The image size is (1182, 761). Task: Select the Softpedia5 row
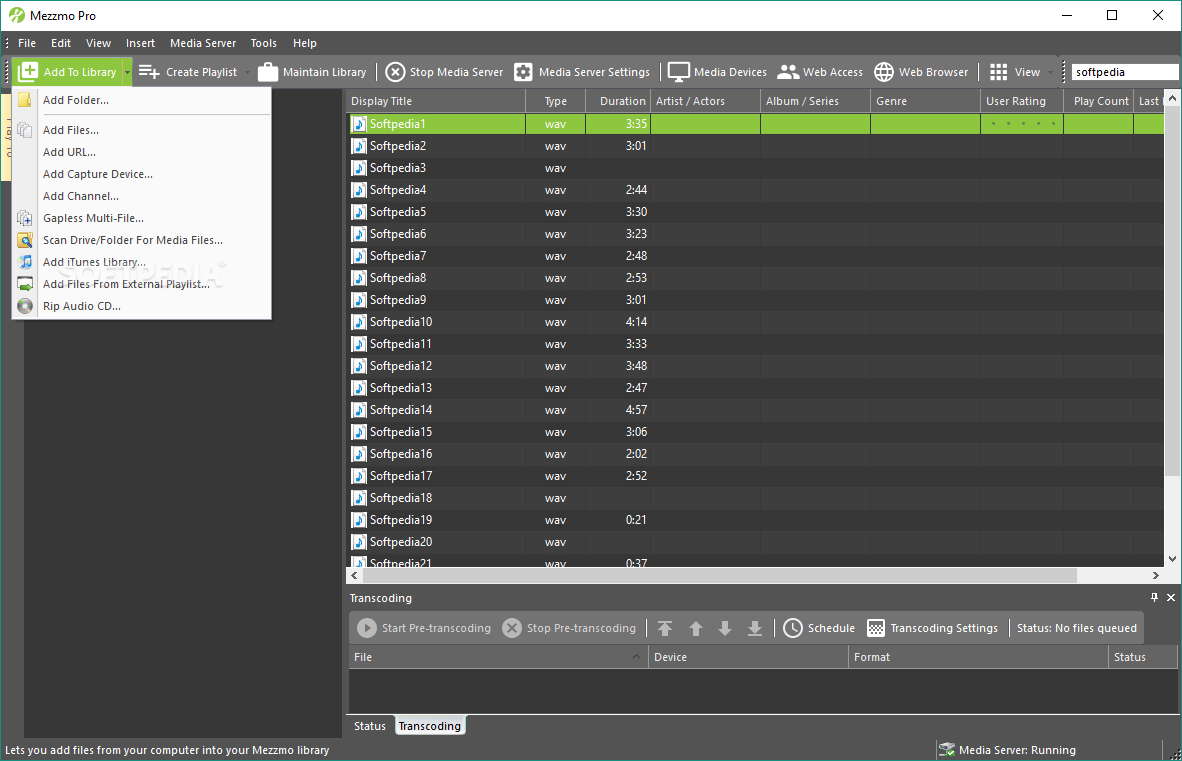click(x=754, y=212)
